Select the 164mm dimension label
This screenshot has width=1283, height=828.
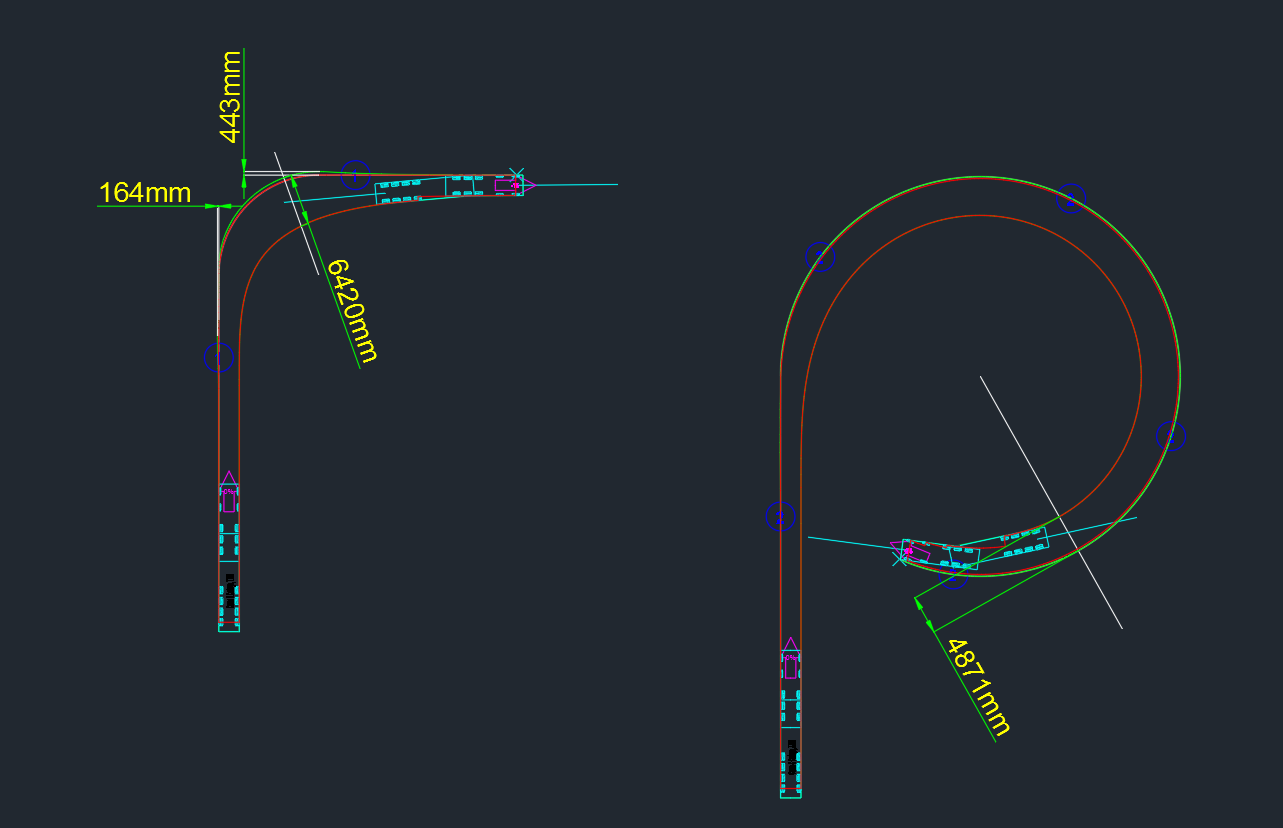[x=145, y=193]
